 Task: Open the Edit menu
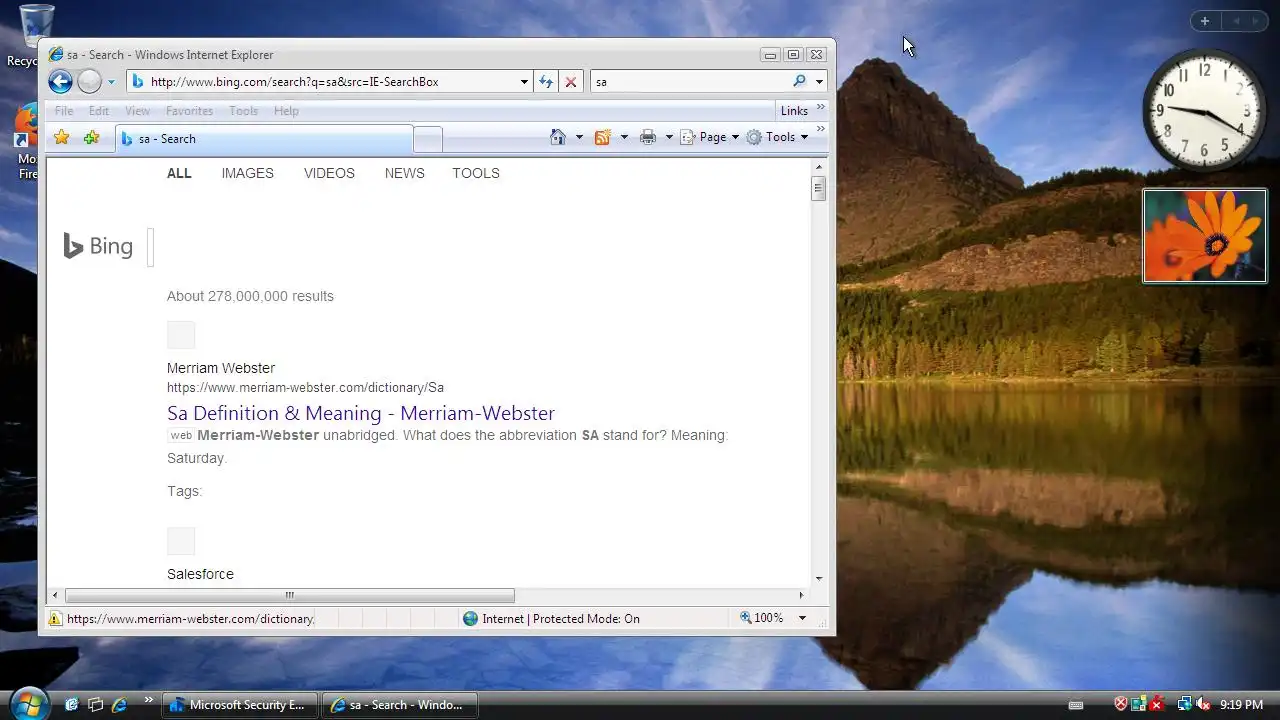[x=98, y=111]
